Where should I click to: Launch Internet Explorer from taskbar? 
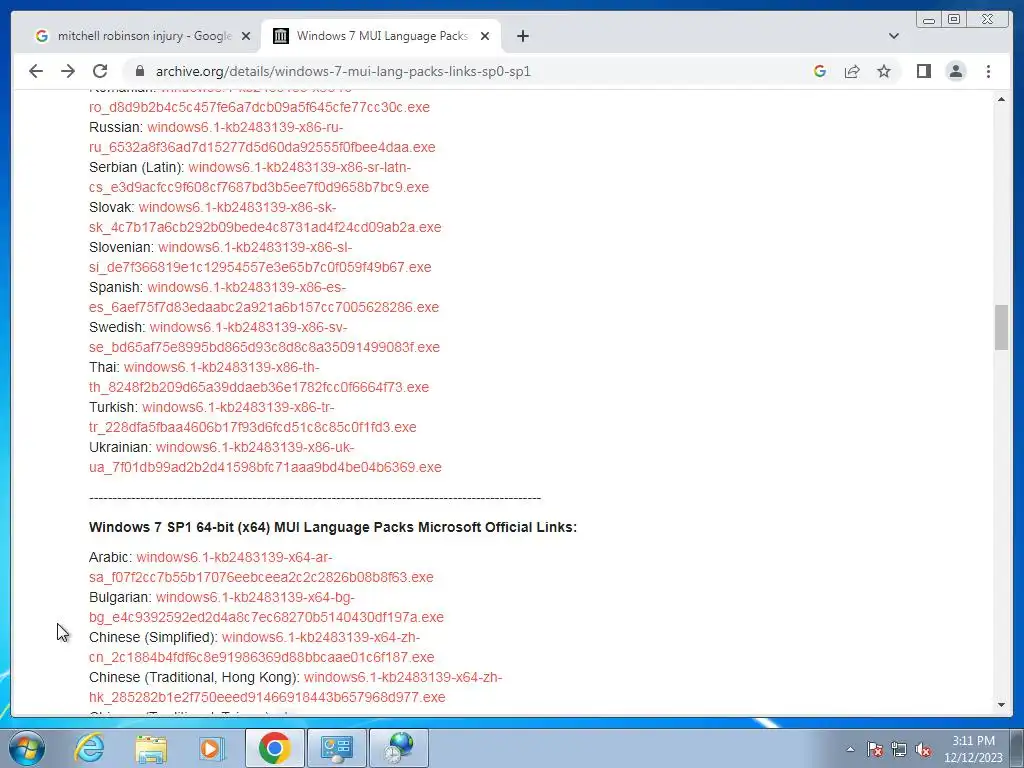pos(89,748)
